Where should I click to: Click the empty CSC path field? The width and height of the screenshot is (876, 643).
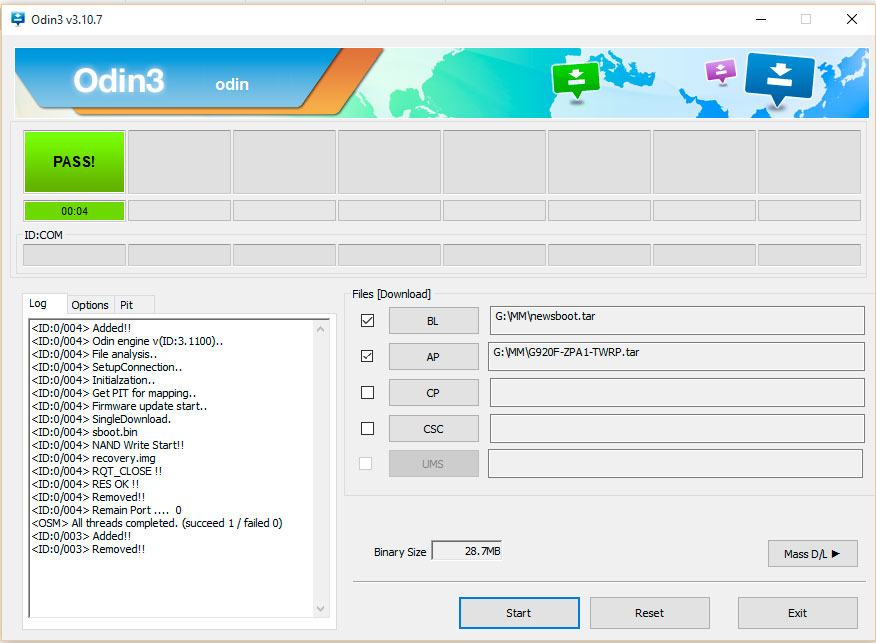[677, 428]
